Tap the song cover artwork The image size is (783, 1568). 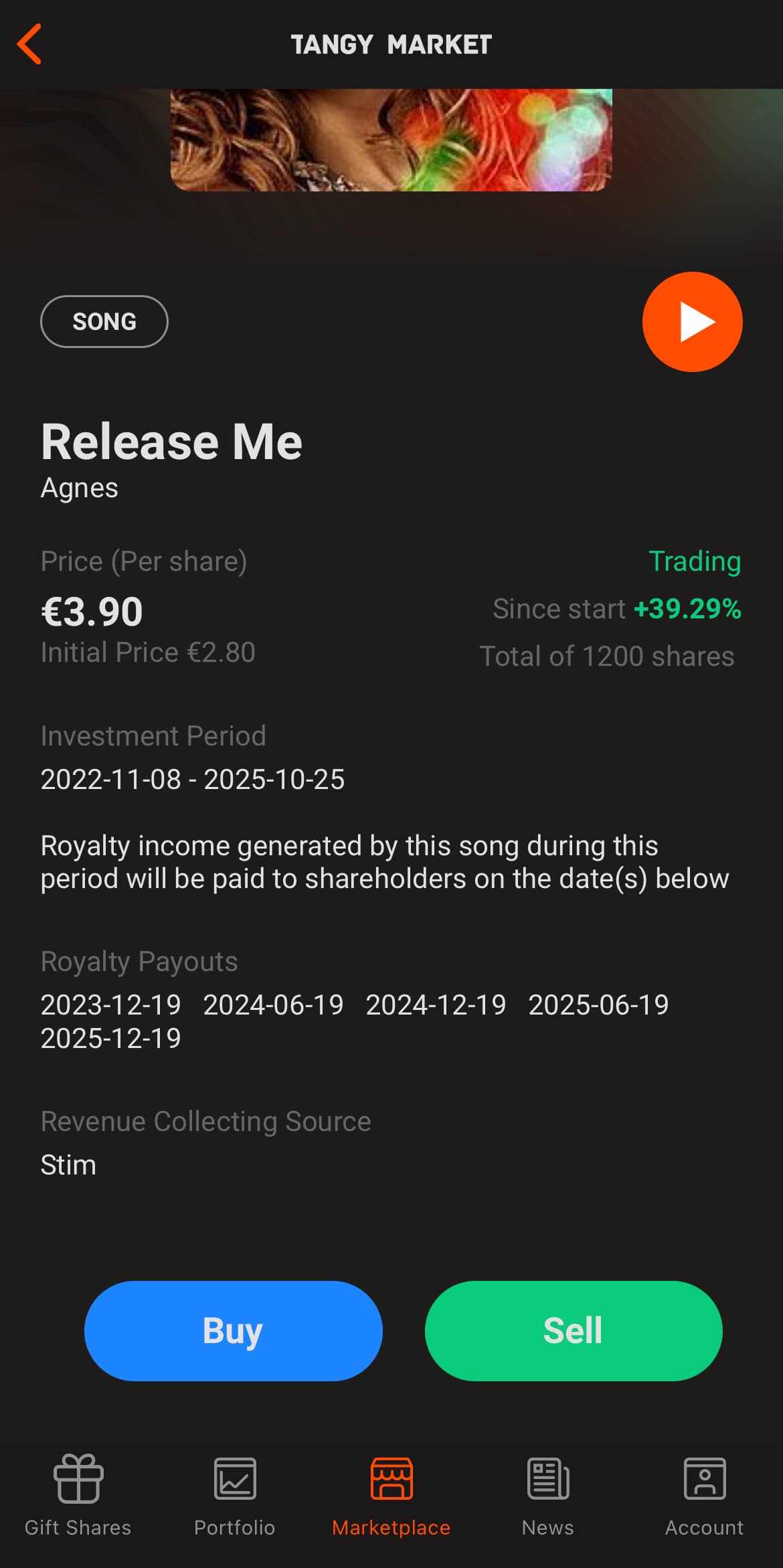[391, 141]
